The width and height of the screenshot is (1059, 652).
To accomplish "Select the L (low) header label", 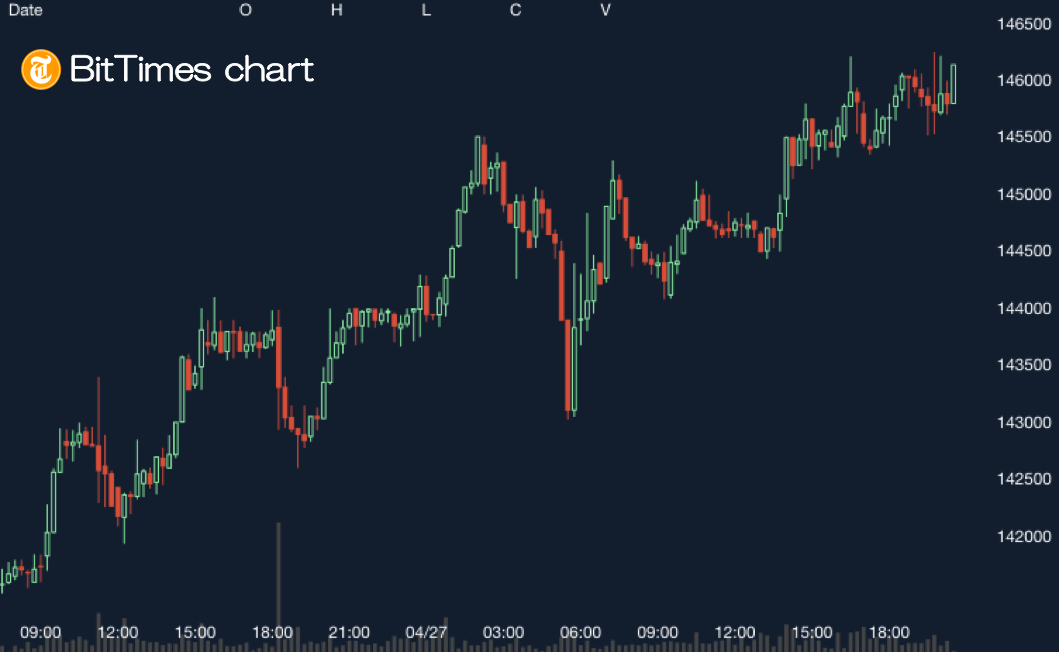I will pyautogui.click(x=426, y=10).
